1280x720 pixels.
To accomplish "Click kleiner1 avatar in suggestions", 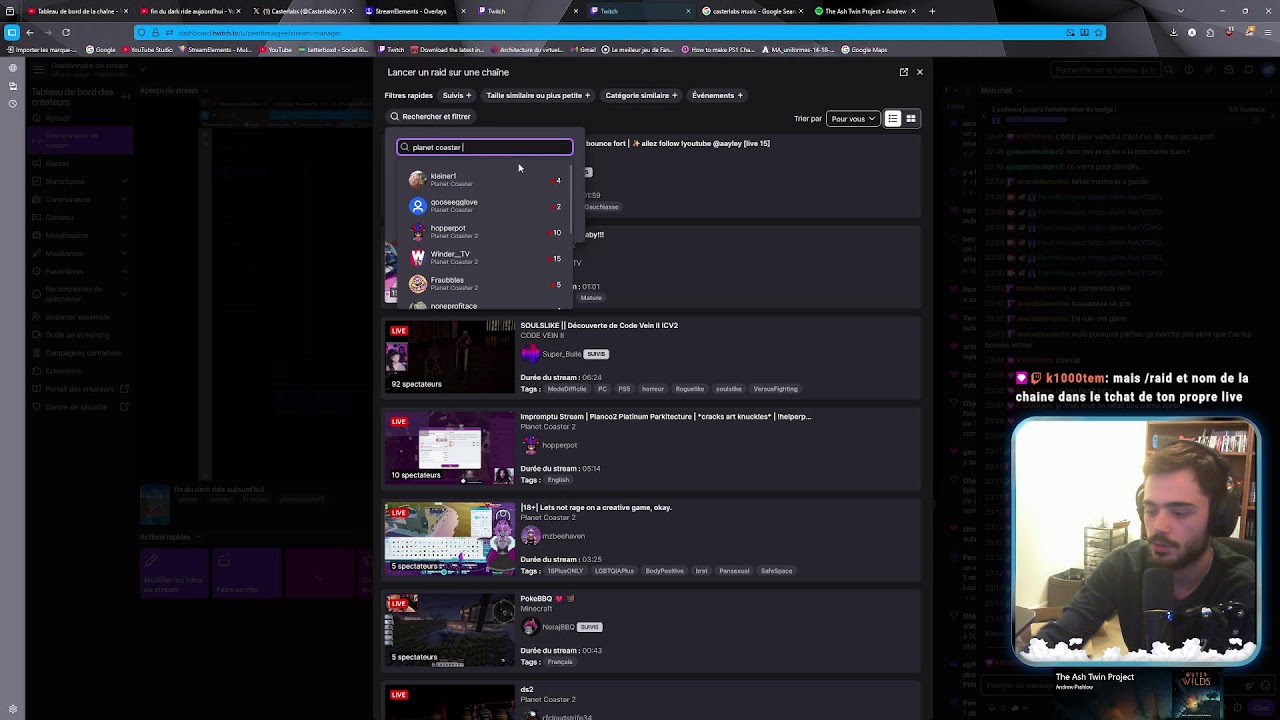I will tap(418, 179).
